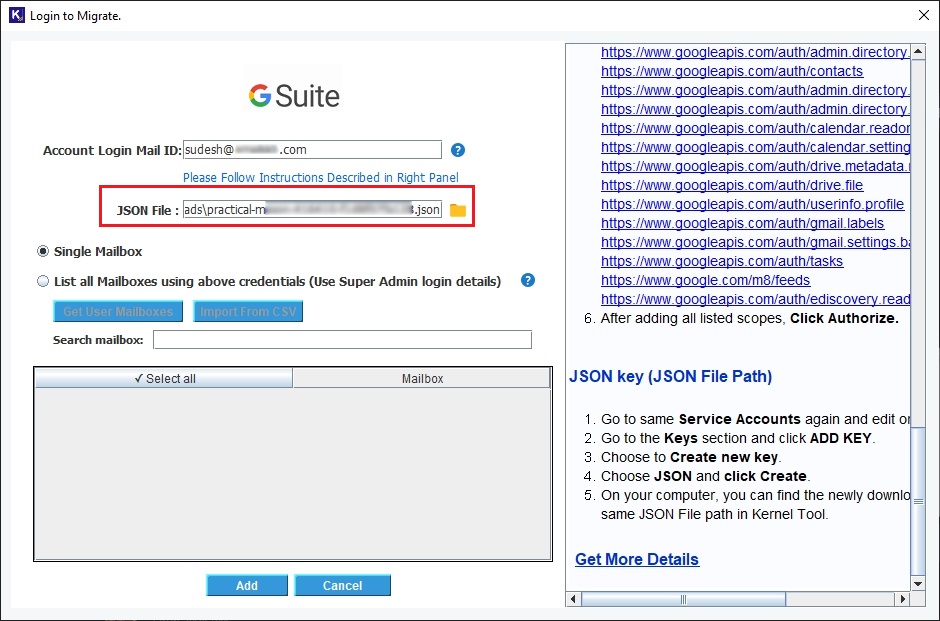Click the Add button
This screenshot has height=621, width=940.
(x=247, y=586)
